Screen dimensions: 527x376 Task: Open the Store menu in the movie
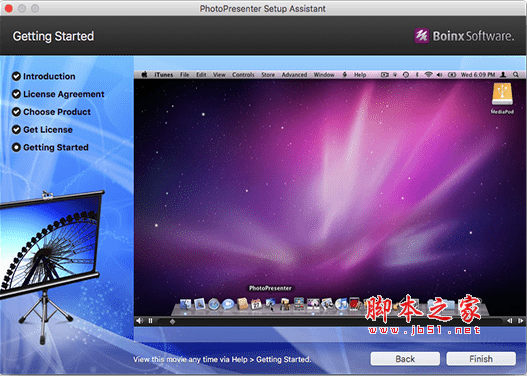pos(268,75)
